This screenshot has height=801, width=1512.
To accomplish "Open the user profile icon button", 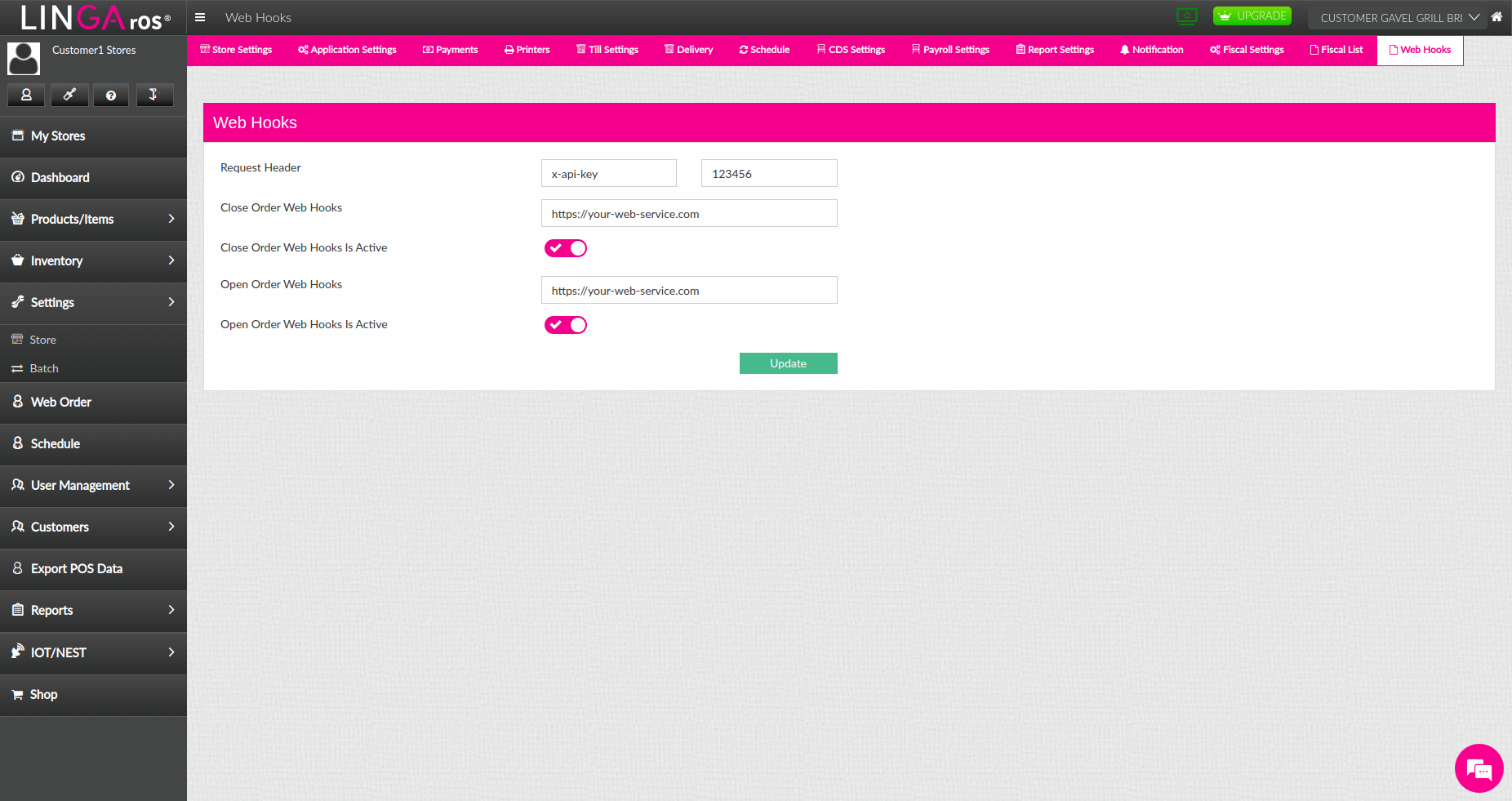I will [x=26, y=96].
